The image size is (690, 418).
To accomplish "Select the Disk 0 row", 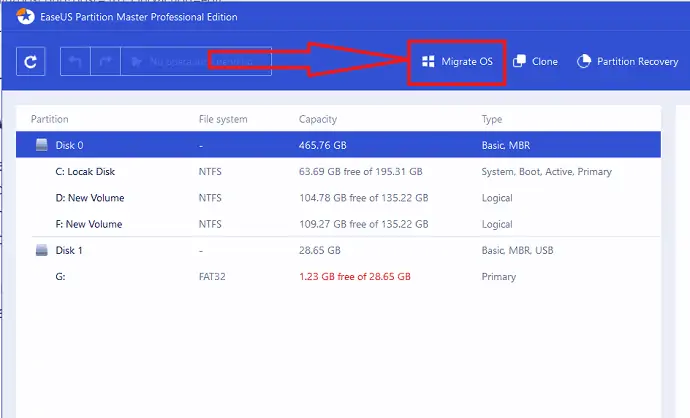I will 338,145.
